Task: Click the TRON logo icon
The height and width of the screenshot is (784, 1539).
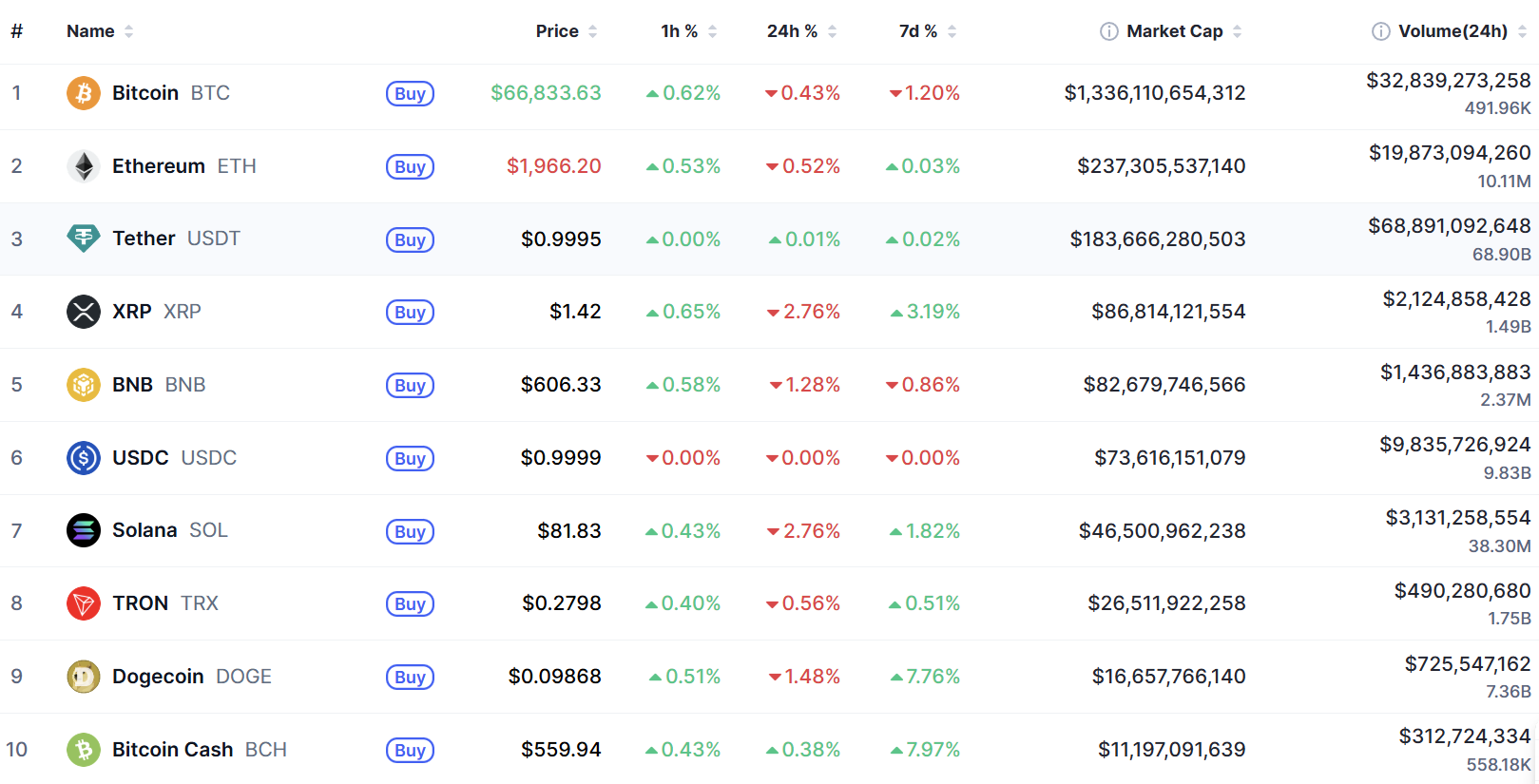Action: pos(84,603)
